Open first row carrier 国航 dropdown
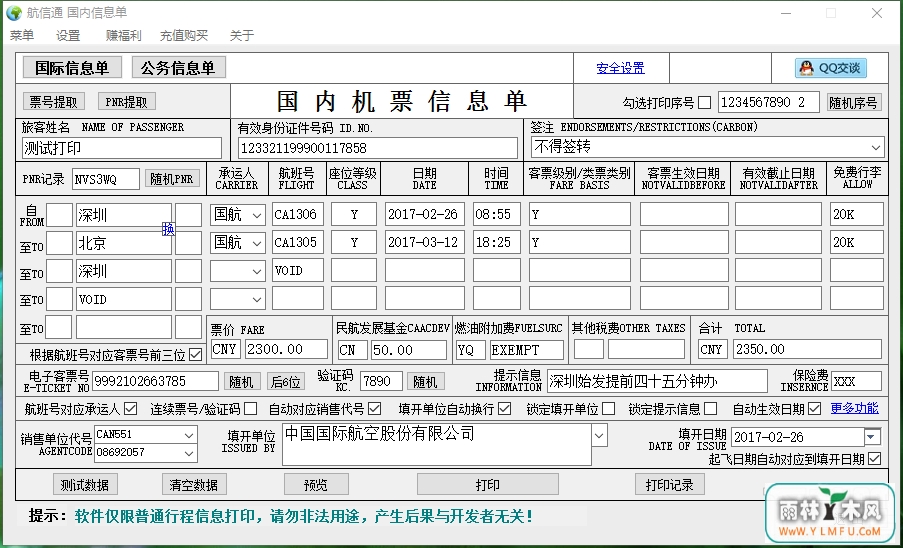 (257, 215)
